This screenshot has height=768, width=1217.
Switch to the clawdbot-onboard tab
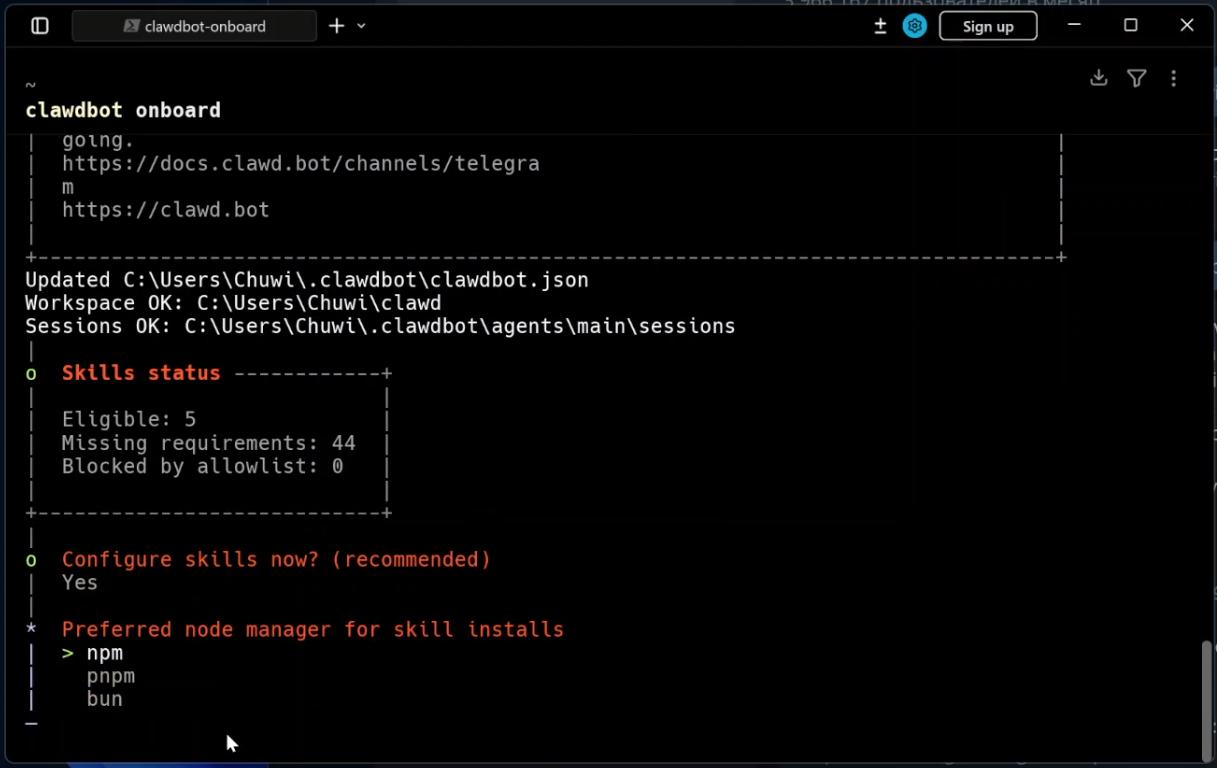tap(204, 26)
